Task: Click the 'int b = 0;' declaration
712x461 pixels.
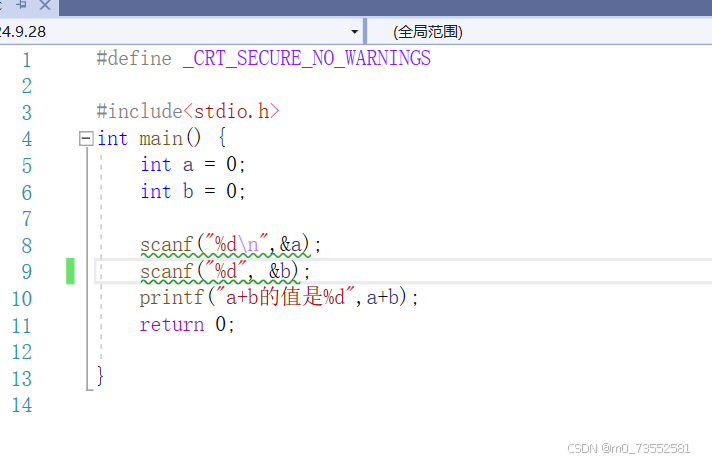Action: (x=193, y=192)
